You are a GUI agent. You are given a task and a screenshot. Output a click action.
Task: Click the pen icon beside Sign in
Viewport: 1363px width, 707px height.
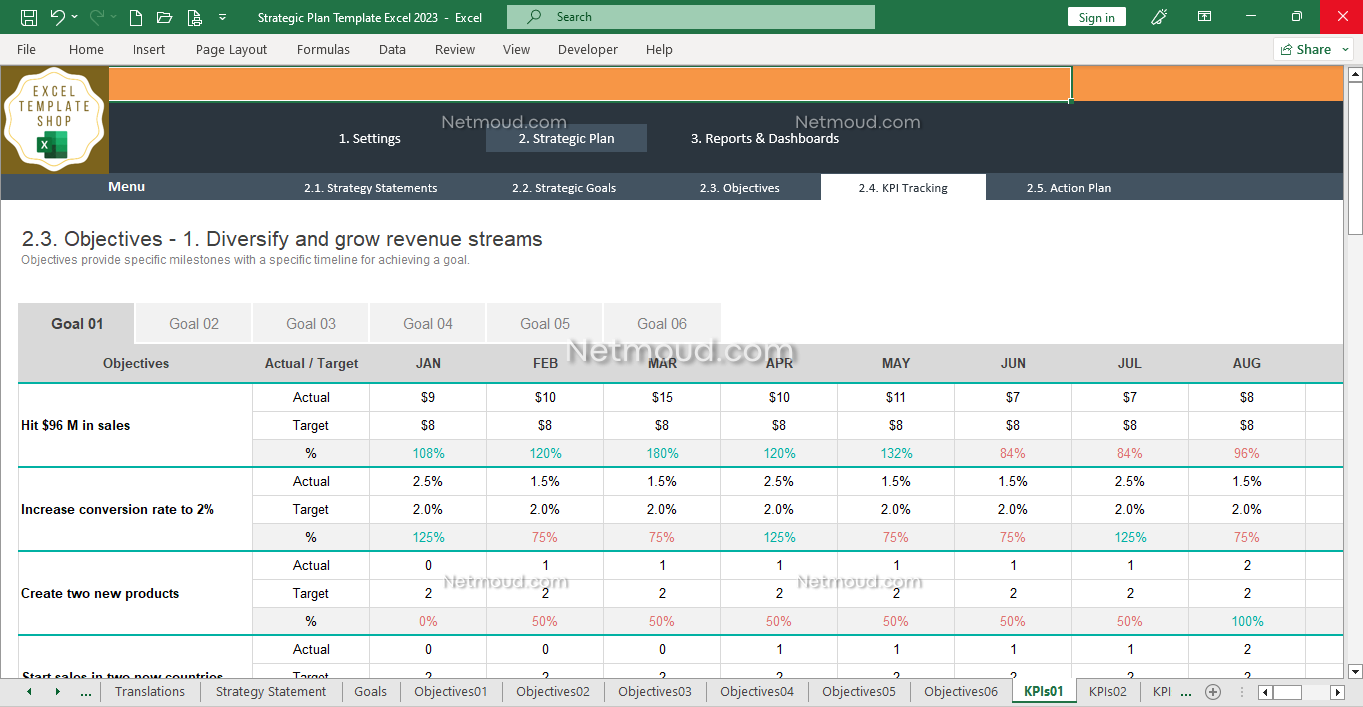click(x=1160, y=17)
